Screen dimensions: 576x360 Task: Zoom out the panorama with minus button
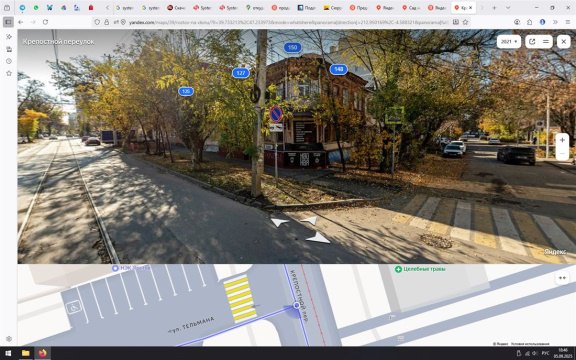pyautogui.click(x=562, y=153)
